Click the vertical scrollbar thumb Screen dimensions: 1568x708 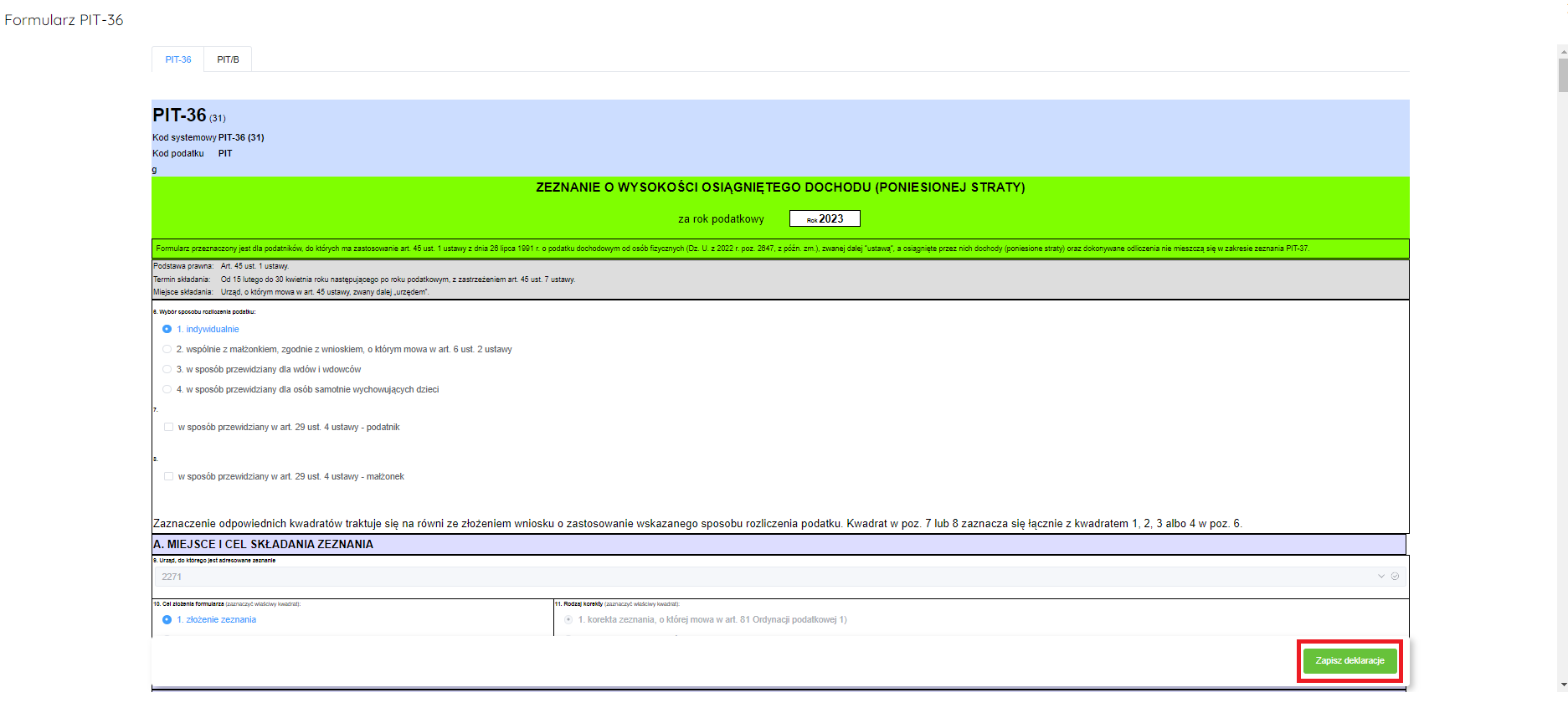click(1562, 75)
